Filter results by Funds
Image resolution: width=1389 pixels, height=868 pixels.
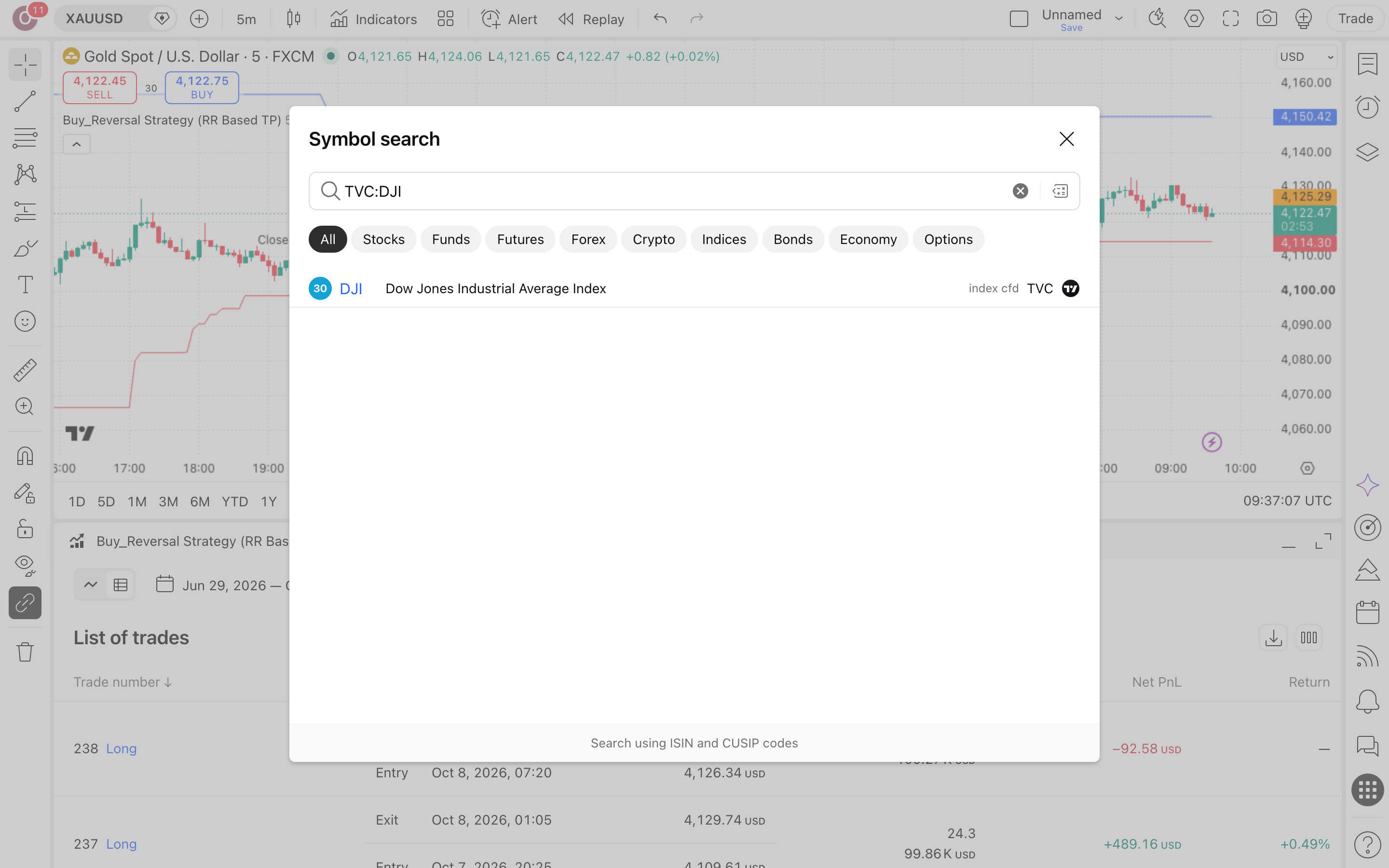(x=450, y=239)
